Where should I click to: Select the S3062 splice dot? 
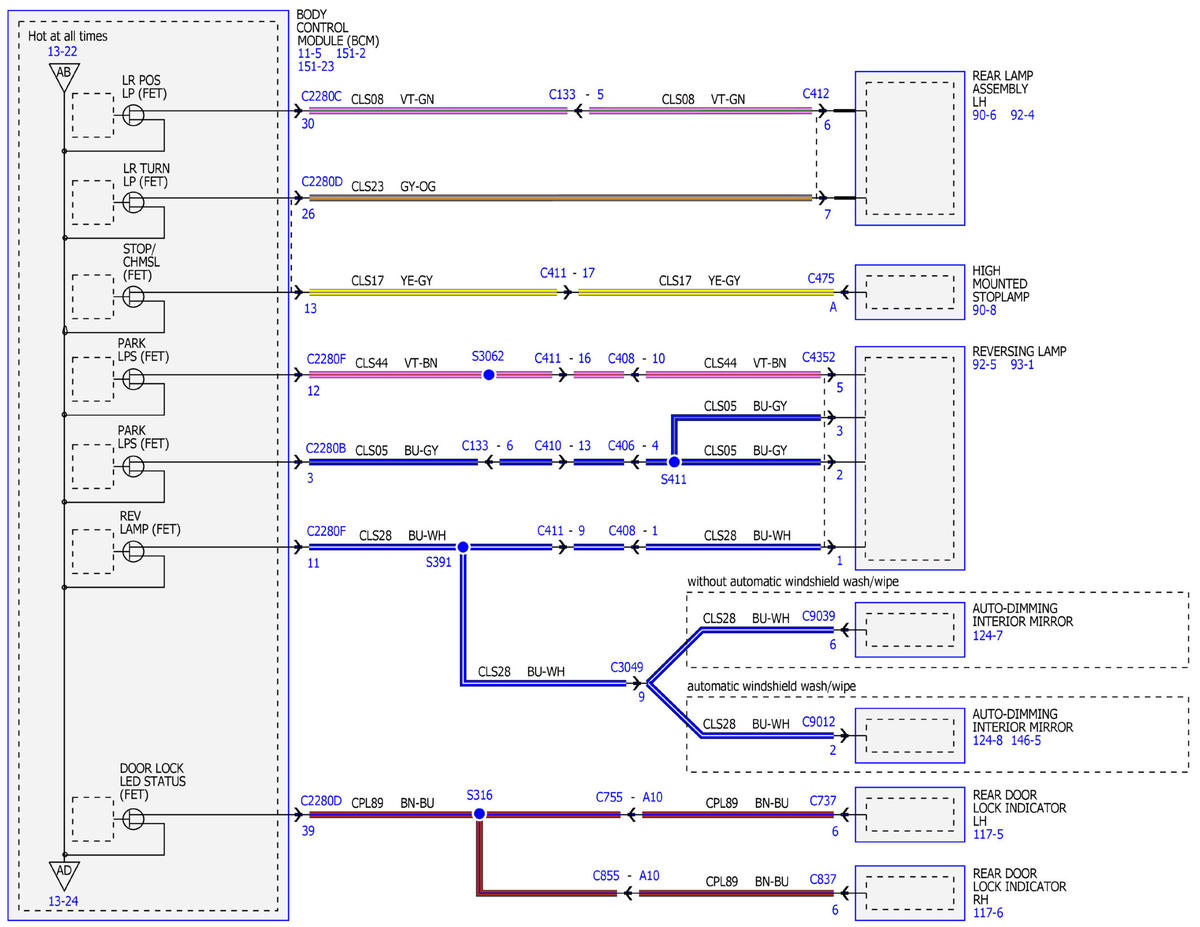[488, 375]
